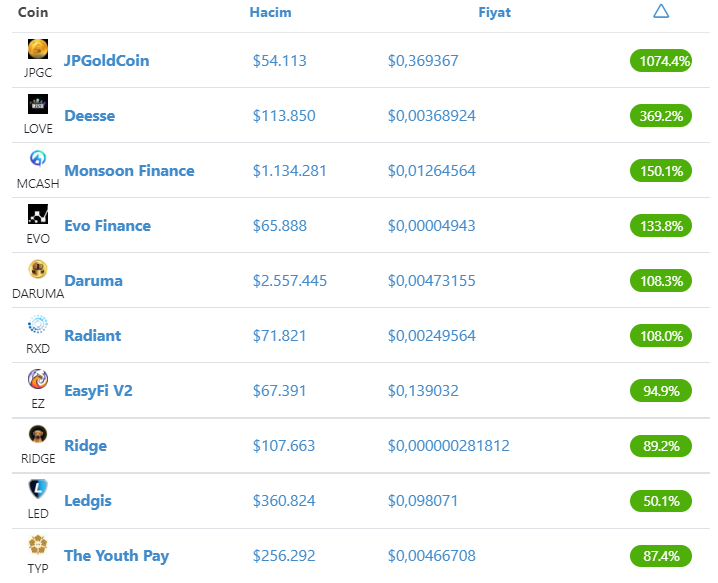Click The Youth Pay price $0,00466708

click(x=431, y=556)
